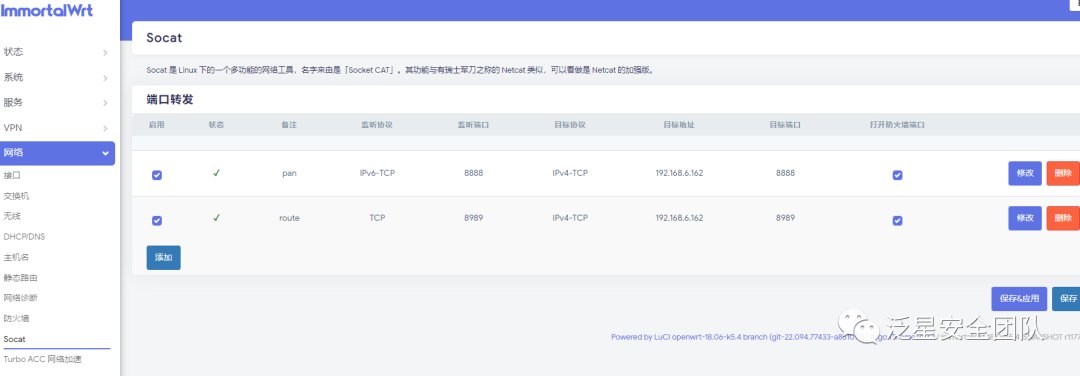Go to 交换机 submenu item

[x=16, y=196]
